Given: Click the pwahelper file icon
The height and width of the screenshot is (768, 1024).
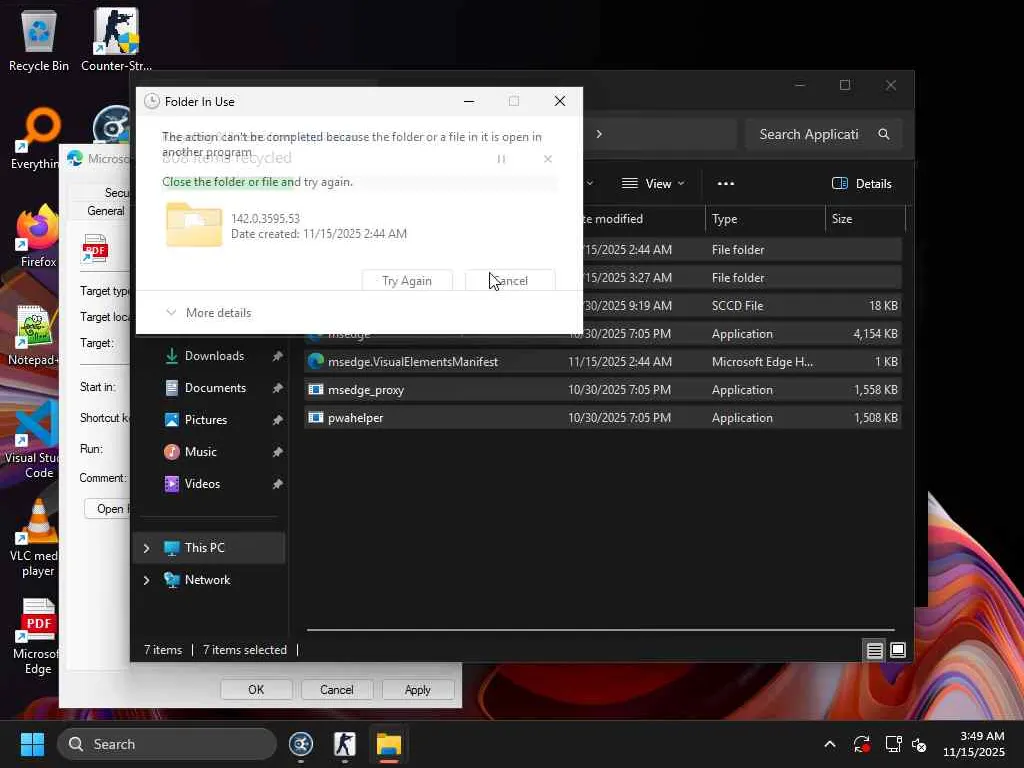Looking at the screenshot, I should point(316,418).
